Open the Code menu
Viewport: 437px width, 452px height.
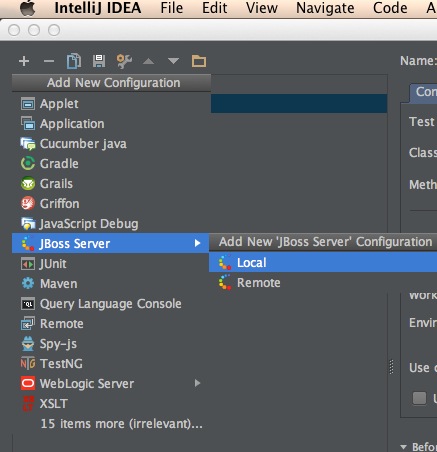[x=390, y=8]
